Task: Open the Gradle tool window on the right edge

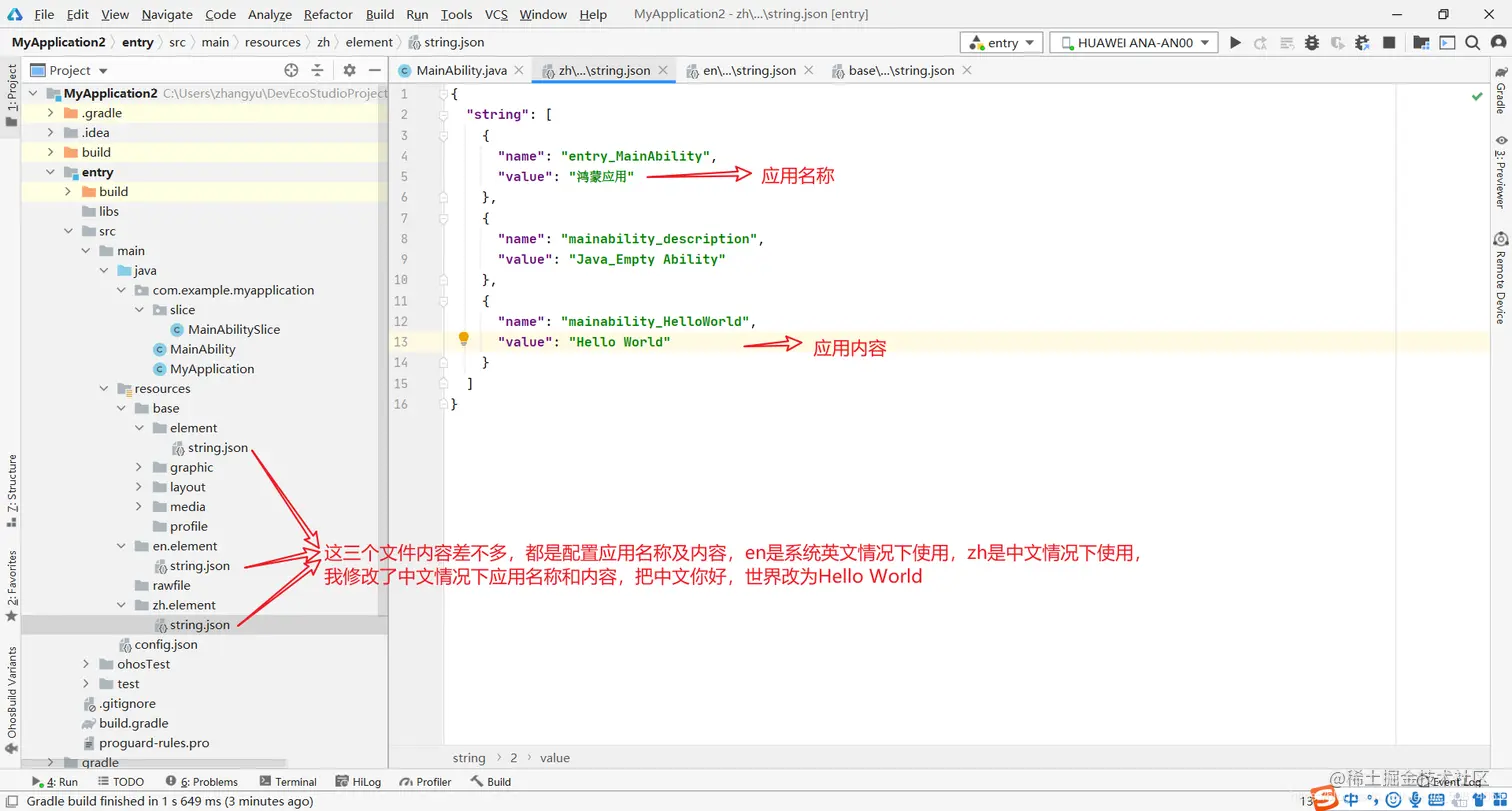Action: tap(1501, 92)
